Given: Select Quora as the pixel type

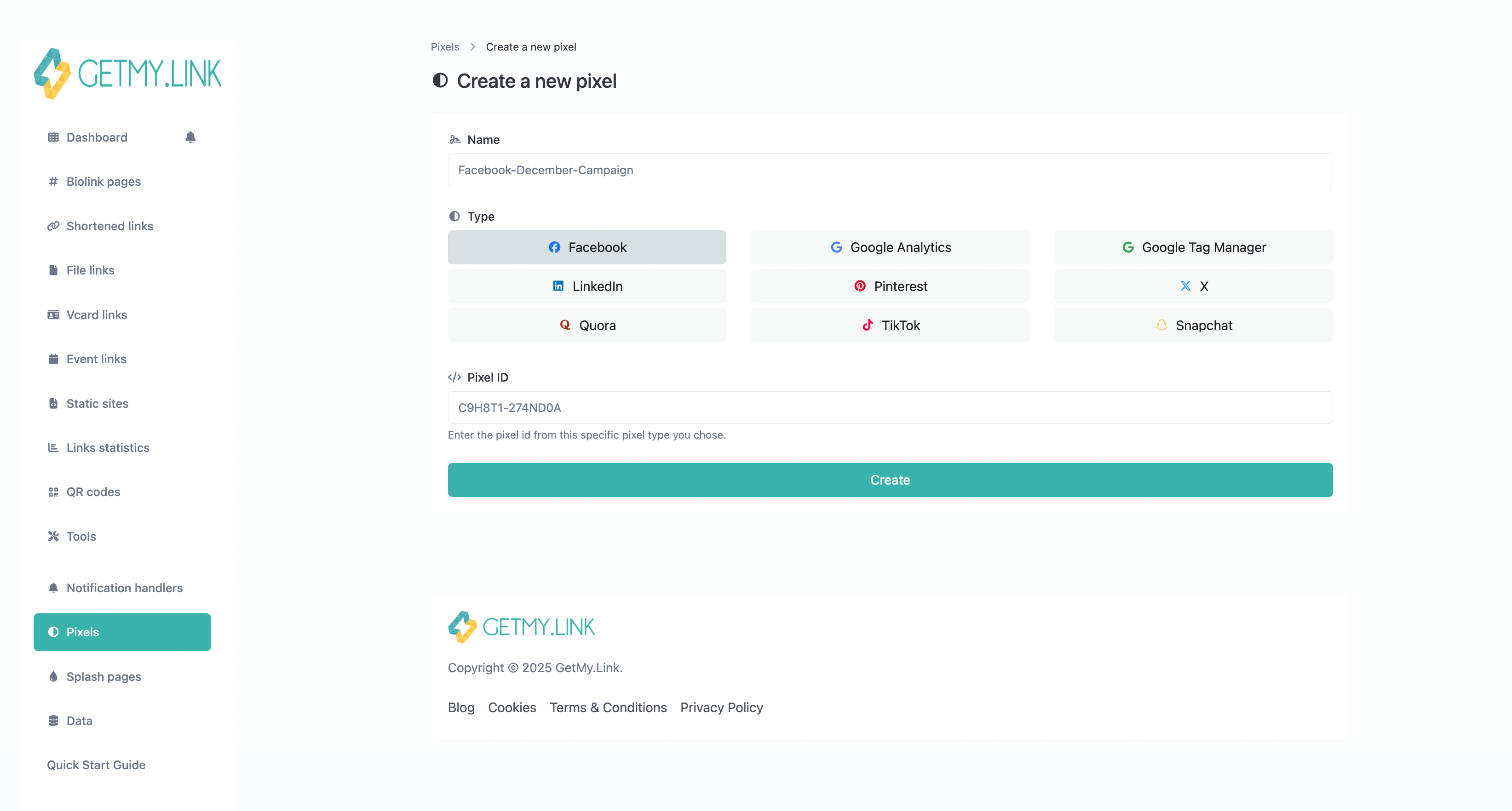Looking at the screenshot, I should click(587, 325).
